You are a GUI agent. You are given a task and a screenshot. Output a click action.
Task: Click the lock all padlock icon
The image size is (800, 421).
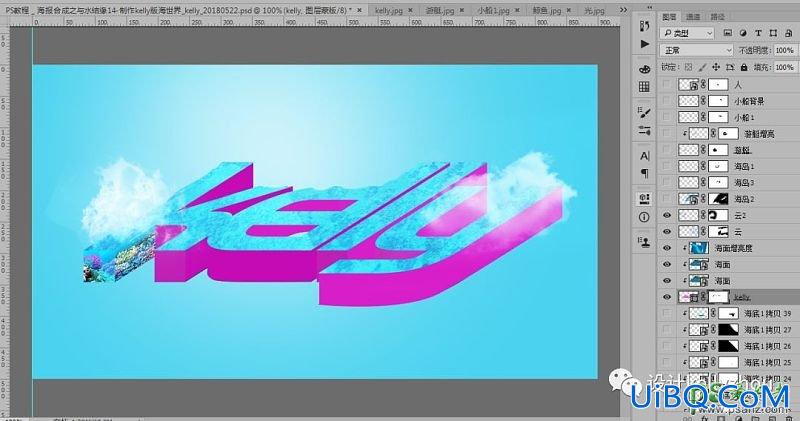744,67
